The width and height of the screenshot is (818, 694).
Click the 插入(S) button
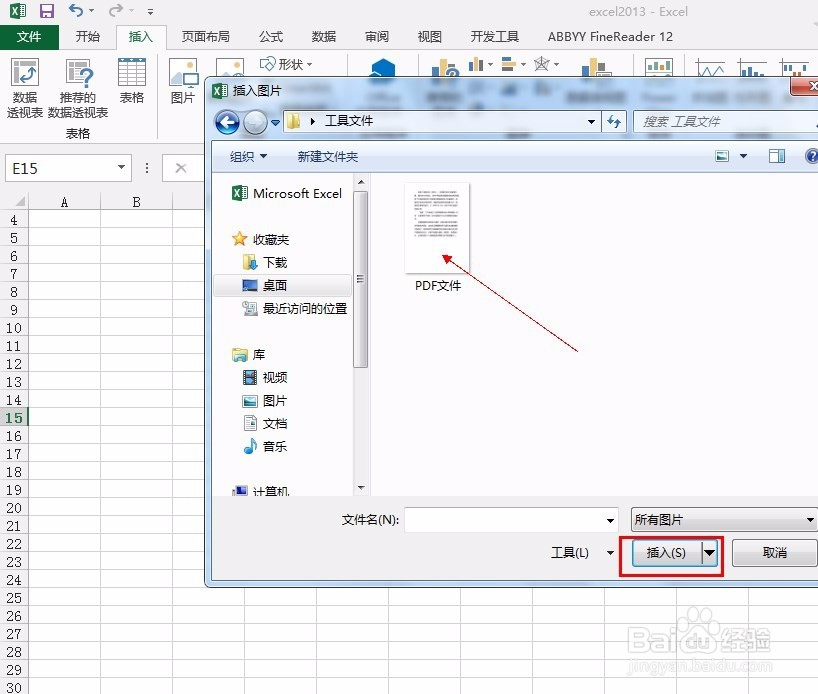(x=666, y=553)
